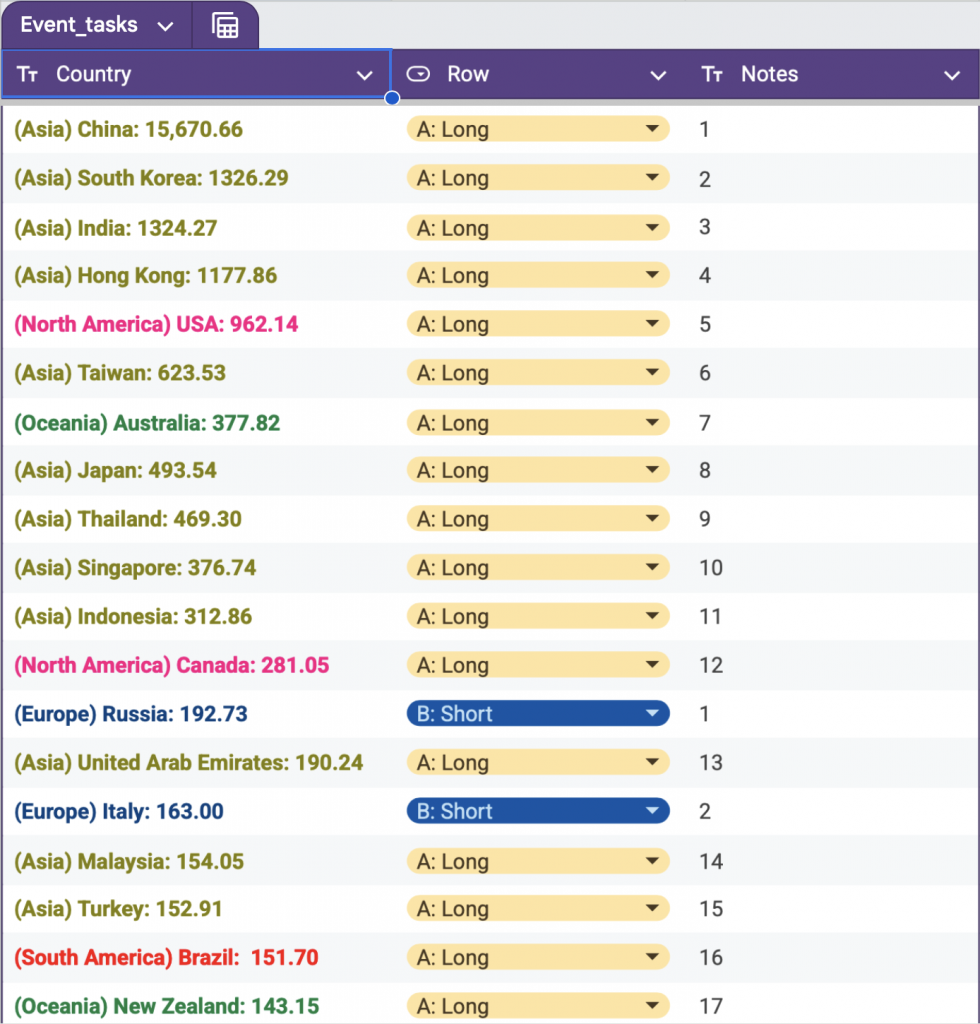Open the B: Short dropdown for Italy

(x=653, y=811)
